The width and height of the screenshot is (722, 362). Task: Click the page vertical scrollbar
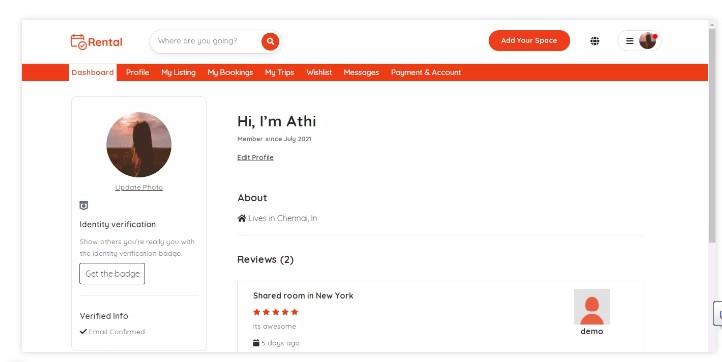(x=712, y=134)
